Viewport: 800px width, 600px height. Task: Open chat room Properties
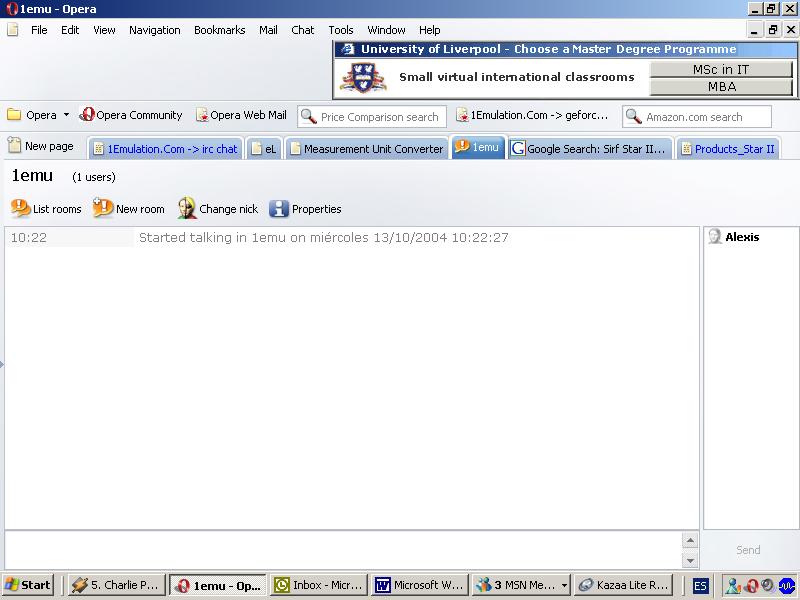click(305, 209)
